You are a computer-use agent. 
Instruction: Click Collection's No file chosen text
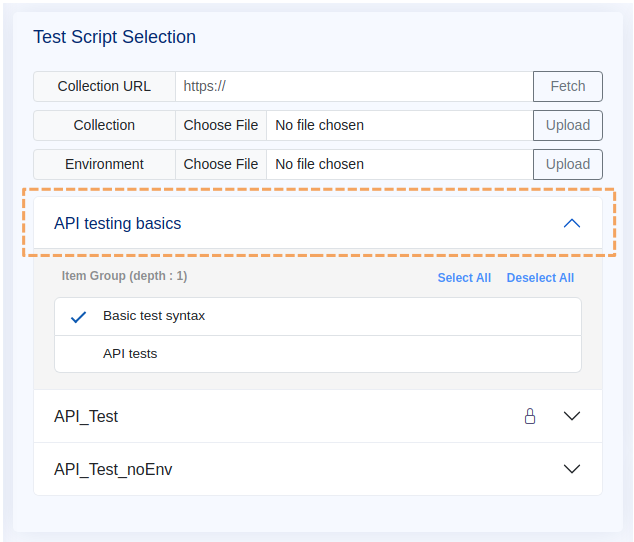(x=319, y=125)
